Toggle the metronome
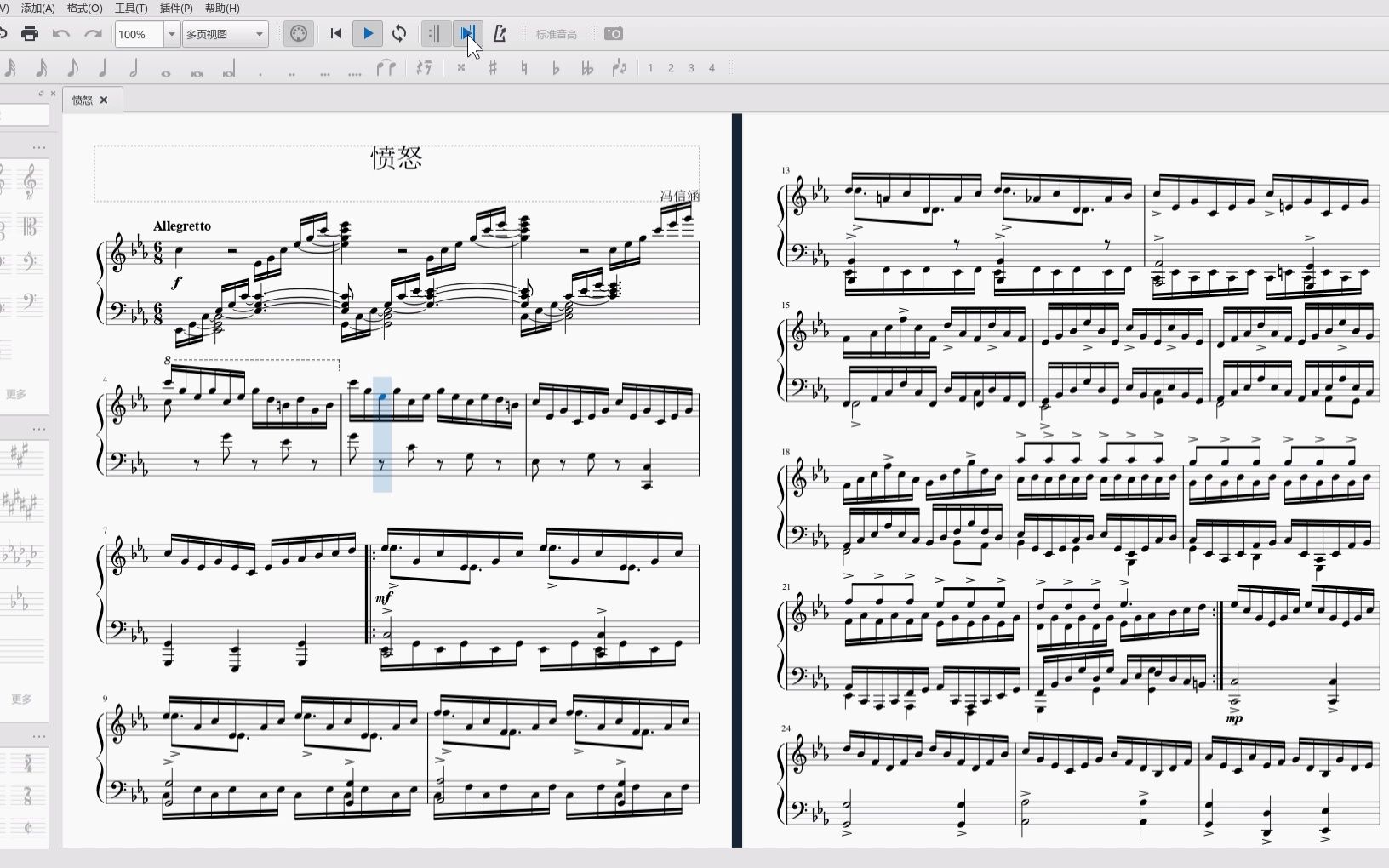The image size is (1389, 868). click(x=500, y=34)
